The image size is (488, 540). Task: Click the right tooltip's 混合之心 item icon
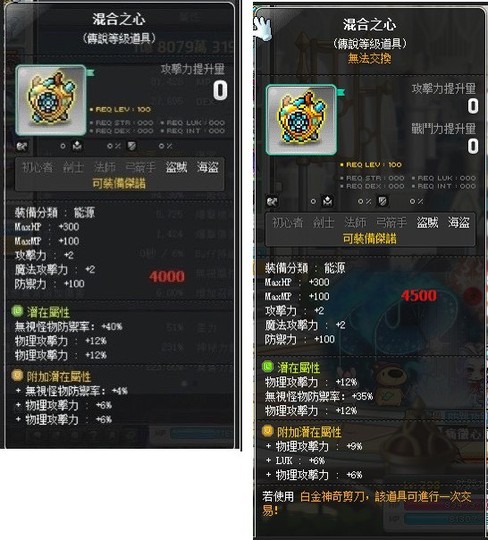click(301, 120)
